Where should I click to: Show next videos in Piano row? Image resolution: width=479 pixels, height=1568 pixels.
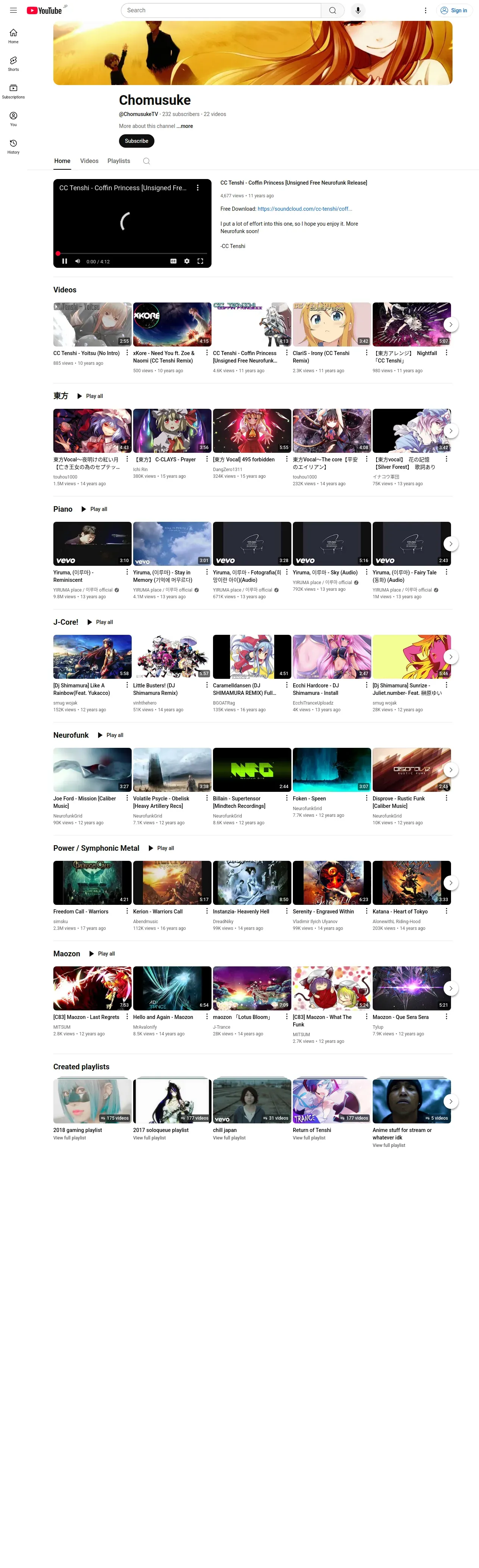click(450, 543)
